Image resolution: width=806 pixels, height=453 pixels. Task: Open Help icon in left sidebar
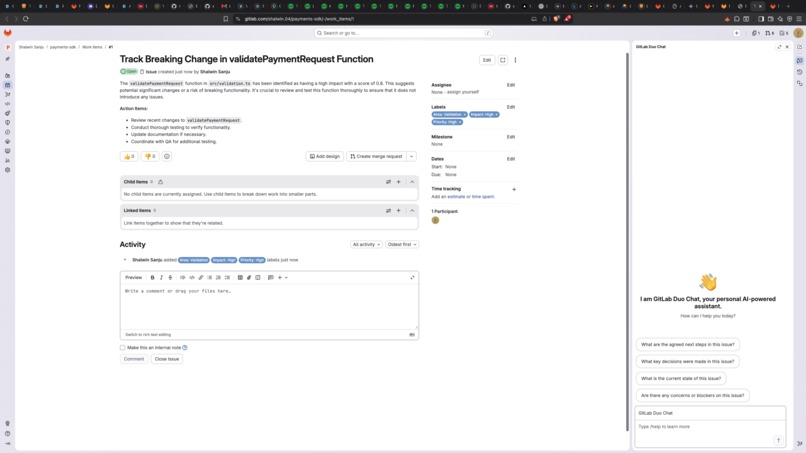click(x=8, y=433)
